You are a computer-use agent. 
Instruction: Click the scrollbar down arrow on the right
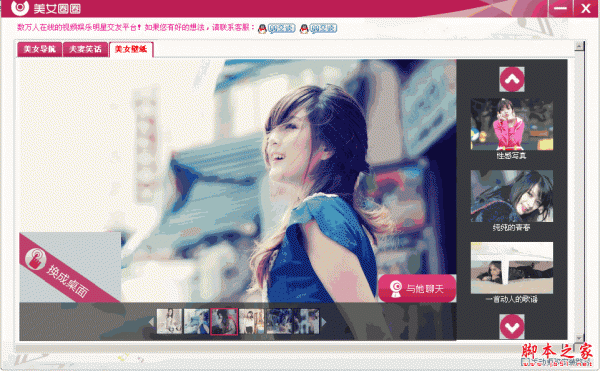pos(579,338)
